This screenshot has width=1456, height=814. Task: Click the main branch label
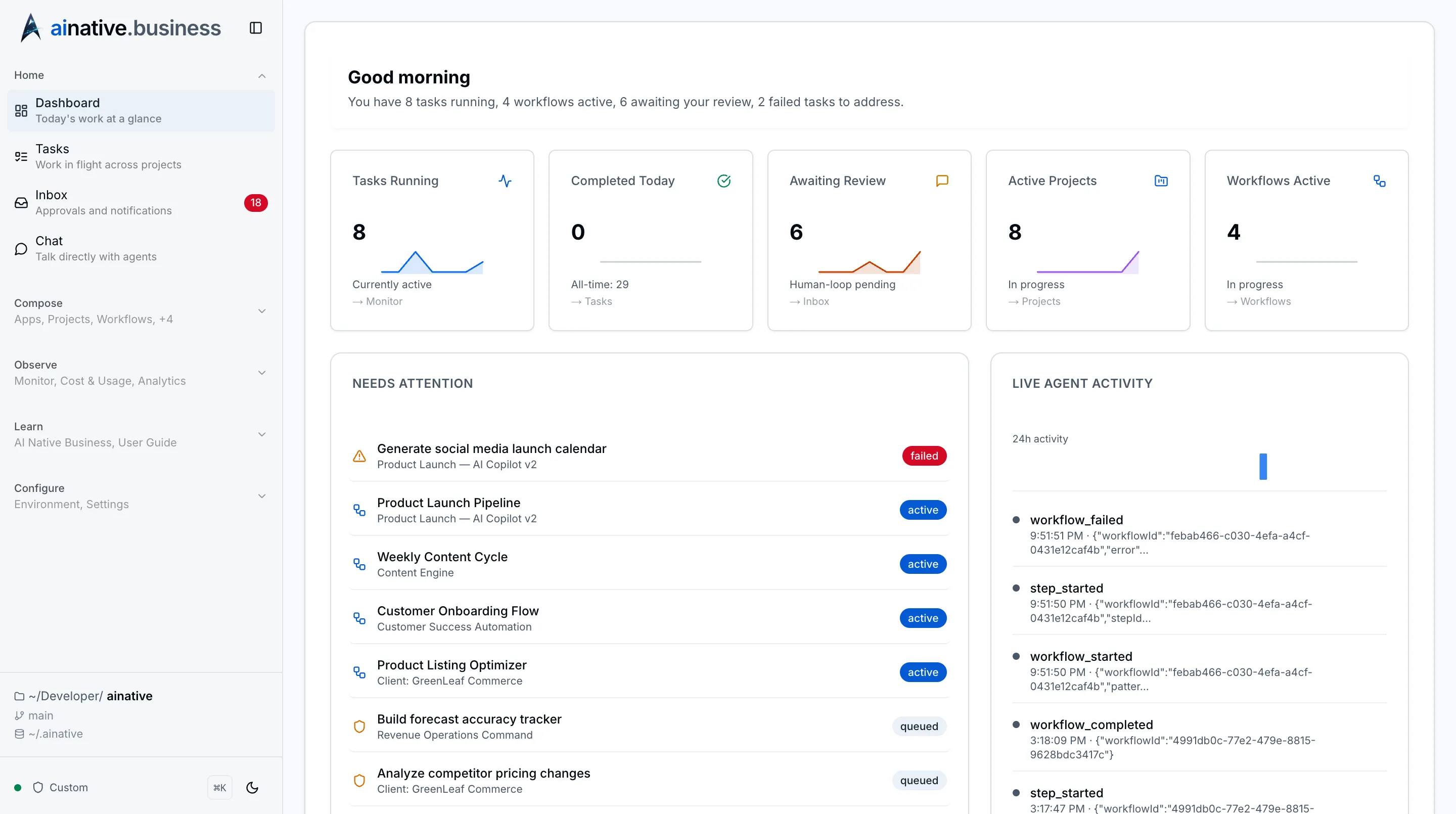40,715
